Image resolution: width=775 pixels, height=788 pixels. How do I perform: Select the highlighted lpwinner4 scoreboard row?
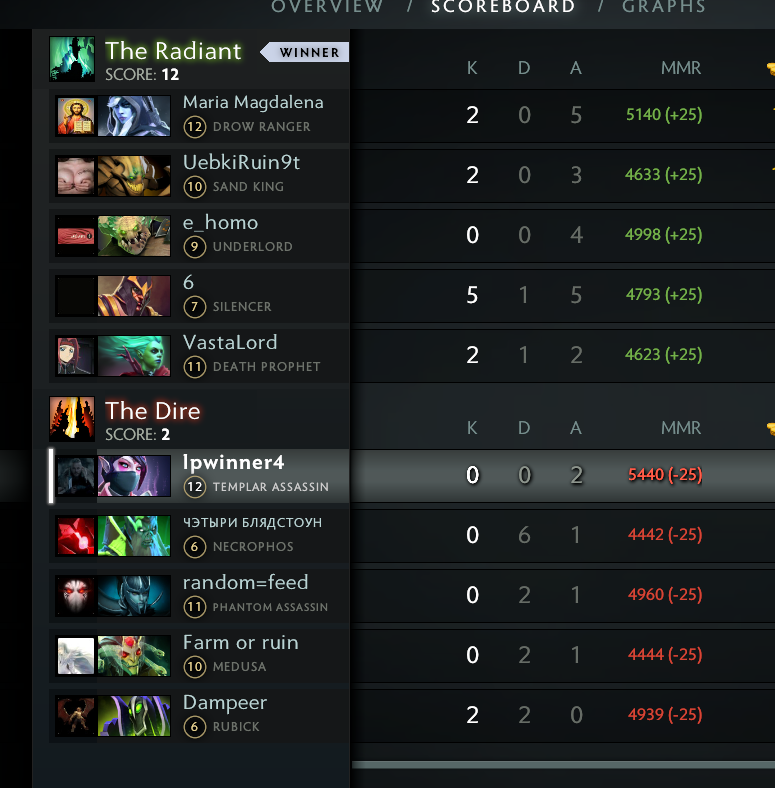point(411,476)
